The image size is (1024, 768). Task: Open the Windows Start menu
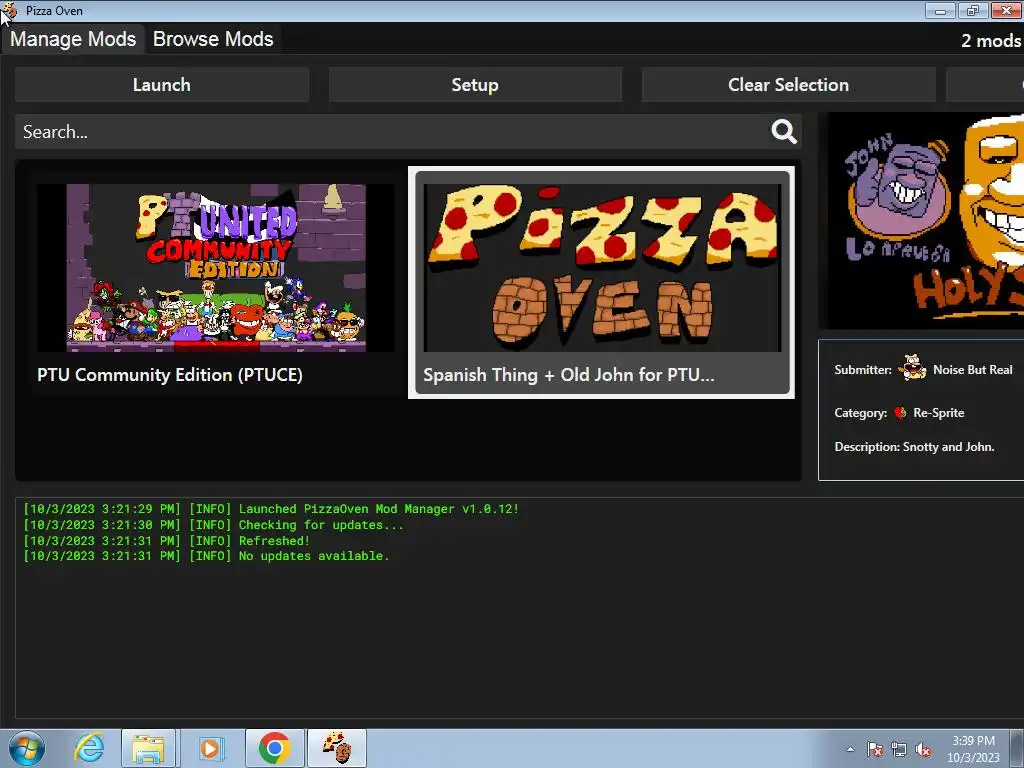[x=27, y=748]
